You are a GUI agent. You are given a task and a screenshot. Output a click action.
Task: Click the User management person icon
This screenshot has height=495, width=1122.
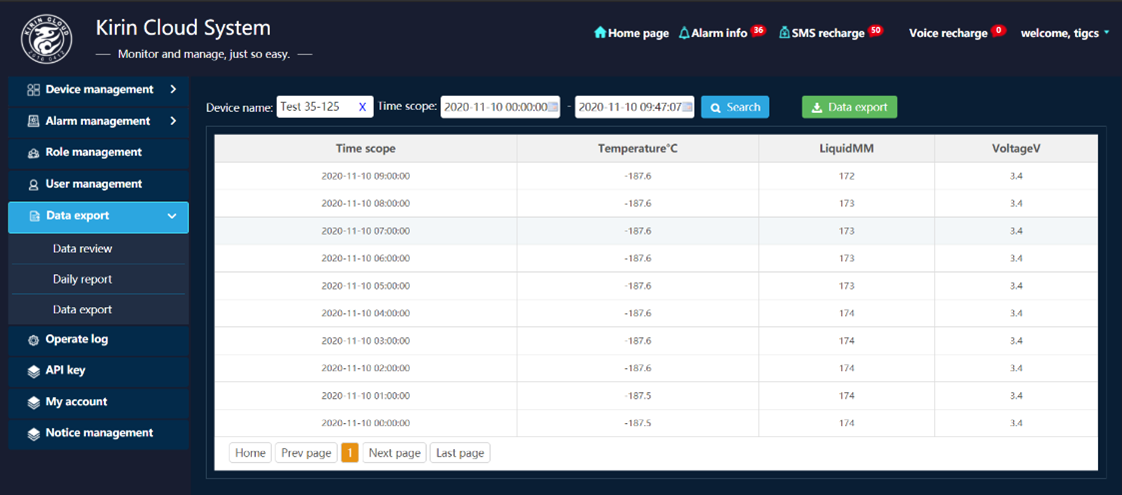33,185
